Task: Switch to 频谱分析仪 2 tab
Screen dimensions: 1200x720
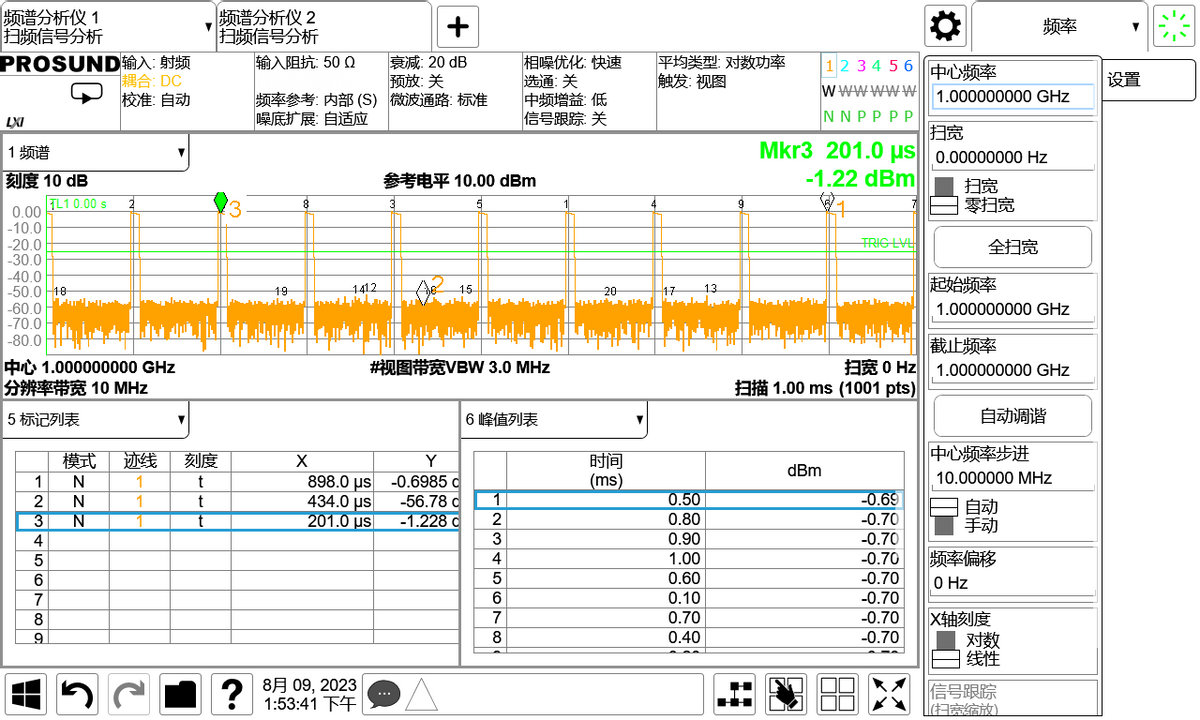Action: (x=323, y=27)
